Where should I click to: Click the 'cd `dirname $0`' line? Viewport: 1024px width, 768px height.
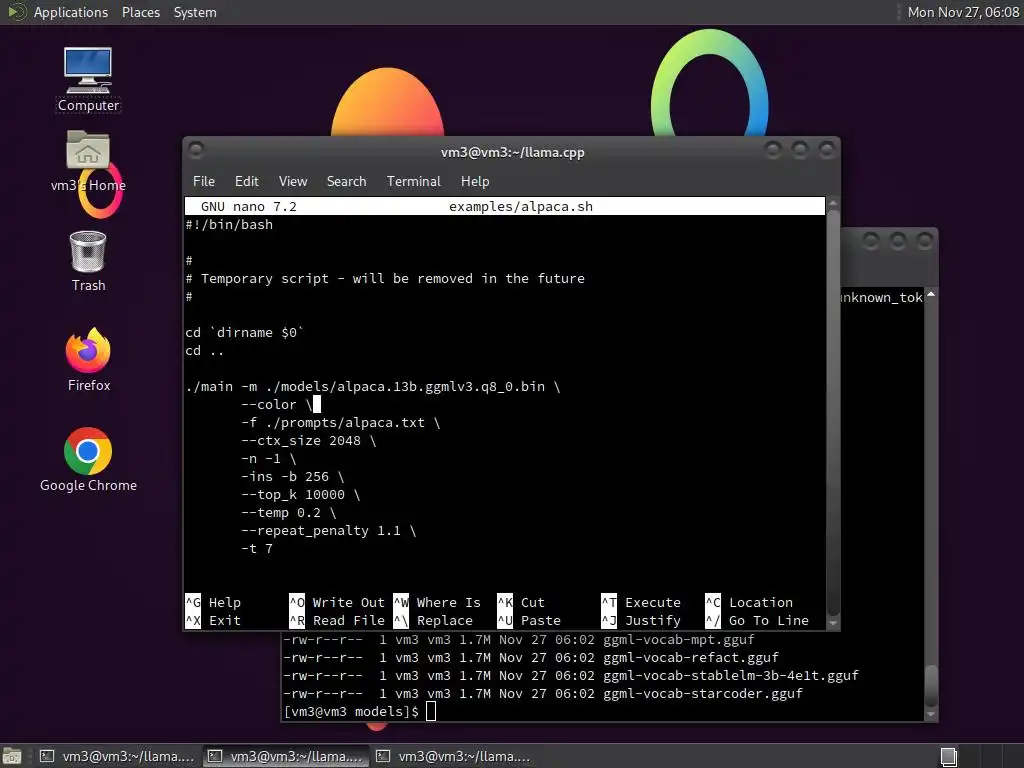[245, 332]
